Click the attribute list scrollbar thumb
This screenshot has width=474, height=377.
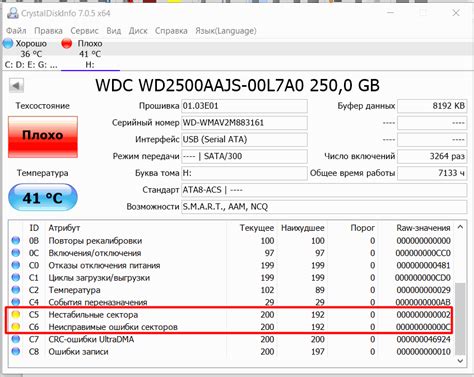(460, 318)
